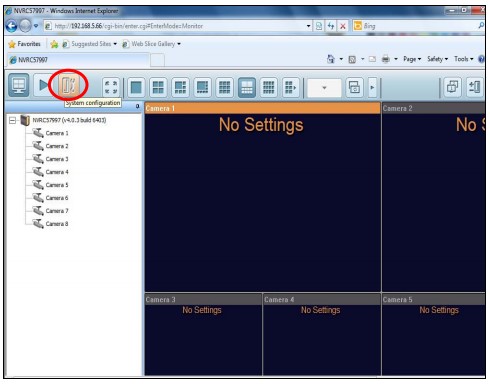The image size is (490, 384).
Task: Open the Tools menu
Action: pos(464,59)
